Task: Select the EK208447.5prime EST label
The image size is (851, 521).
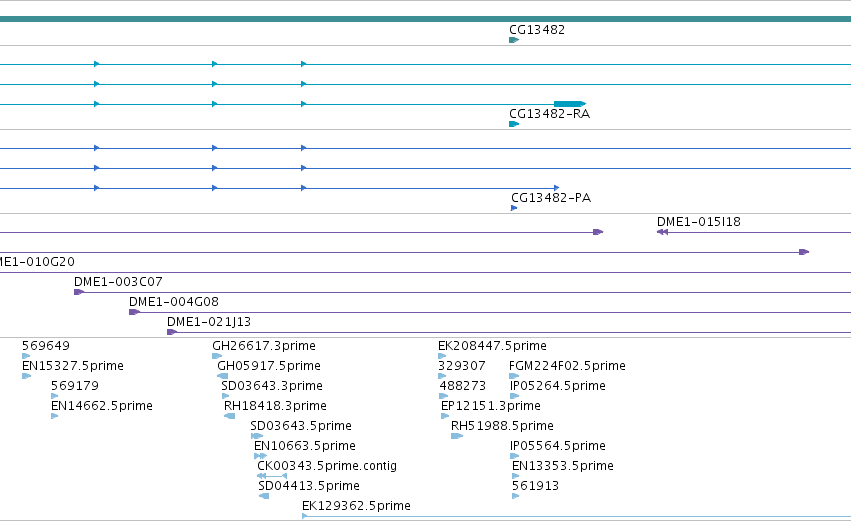Action: 492,346
